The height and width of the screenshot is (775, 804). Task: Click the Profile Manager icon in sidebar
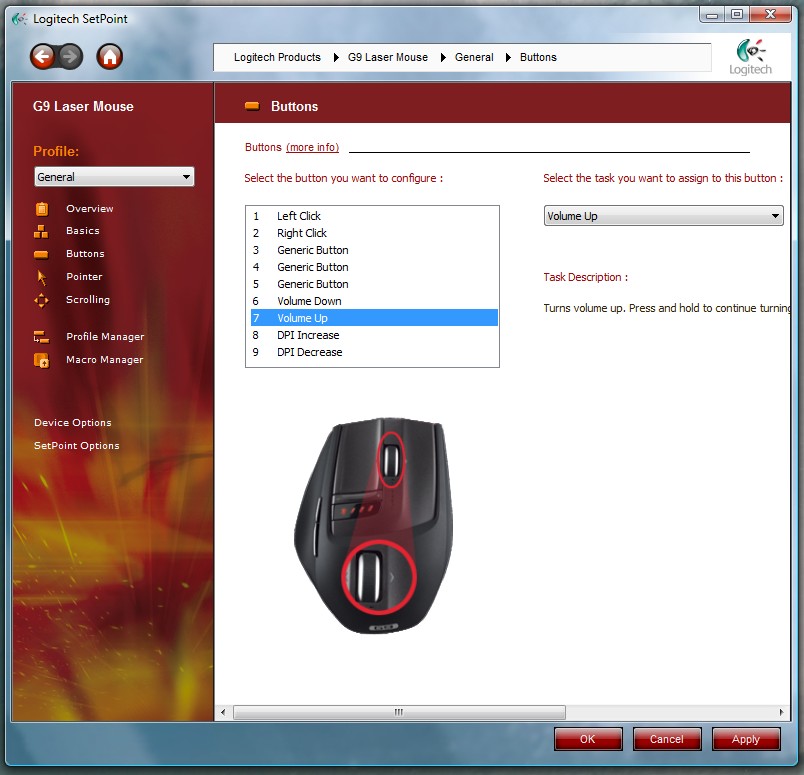(x=42, y=337)
